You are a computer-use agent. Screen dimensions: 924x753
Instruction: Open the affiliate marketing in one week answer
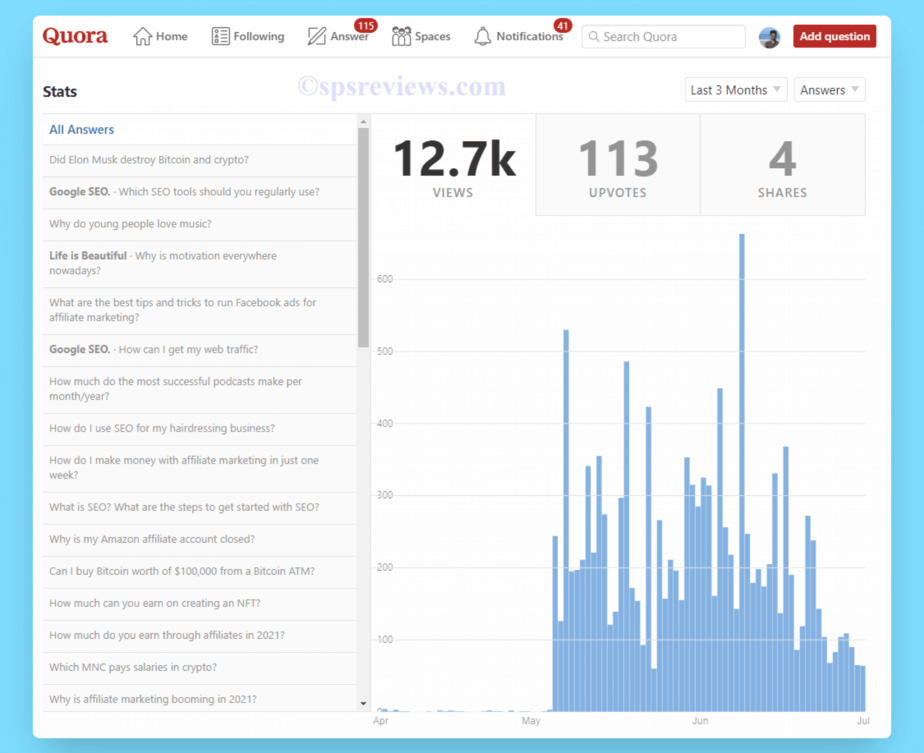tap(199, 468)
